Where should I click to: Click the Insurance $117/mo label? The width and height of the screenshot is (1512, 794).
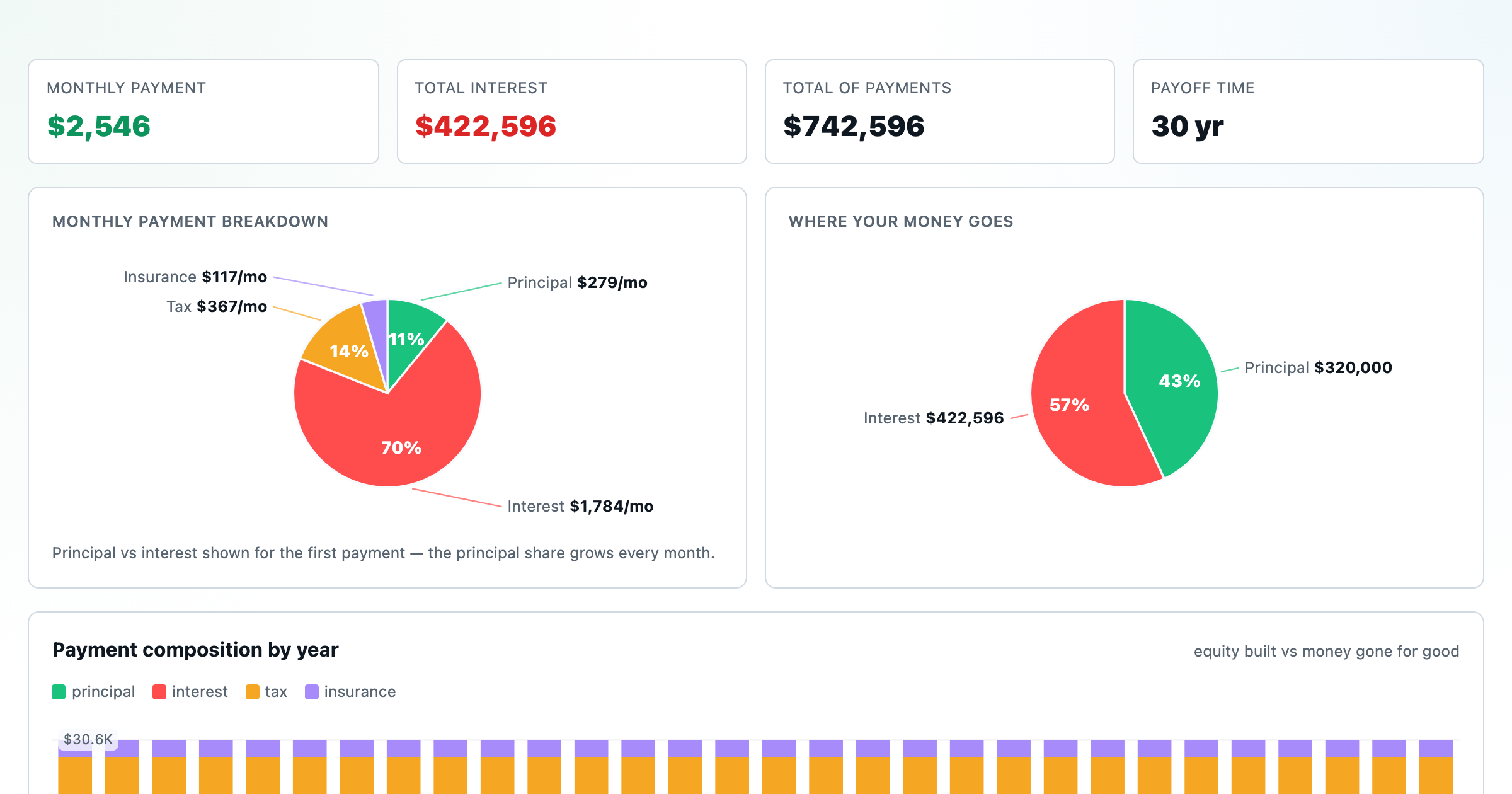click(195, 277)
